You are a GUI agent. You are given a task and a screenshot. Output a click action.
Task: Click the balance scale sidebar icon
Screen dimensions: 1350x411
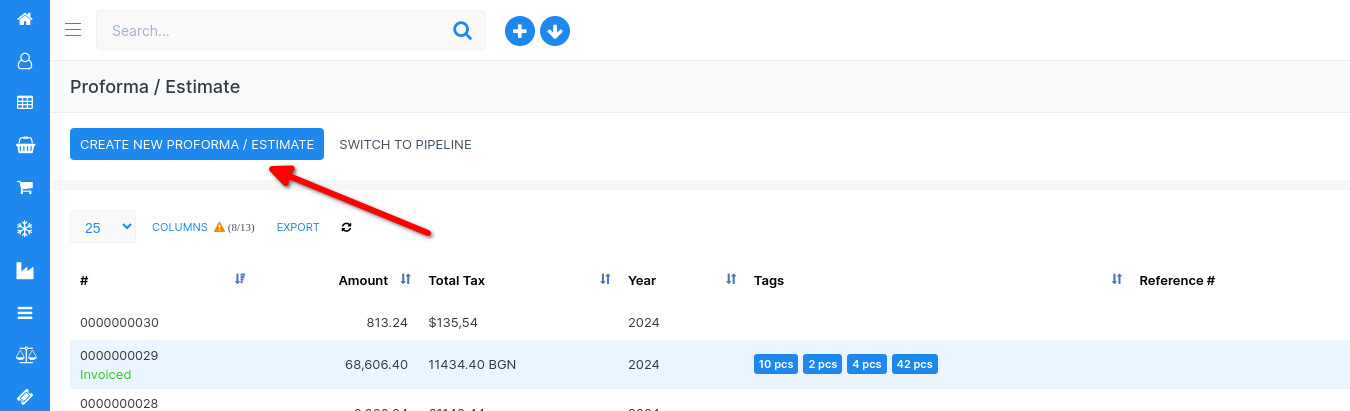point(25,355)
